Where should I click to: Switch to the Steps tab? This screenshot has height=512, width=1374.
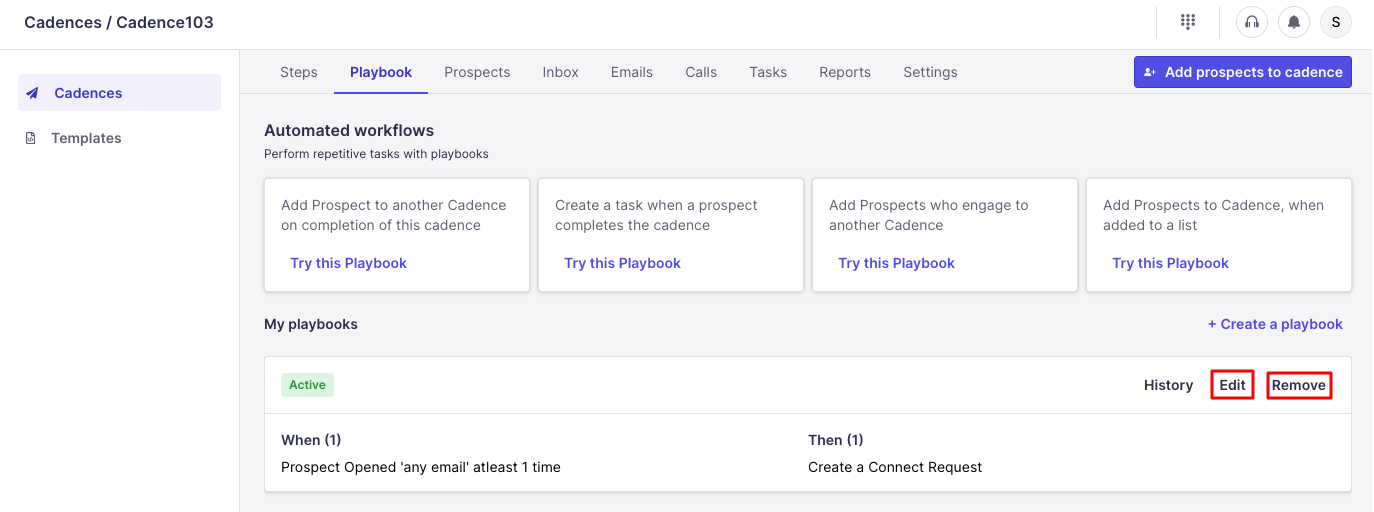299,72
